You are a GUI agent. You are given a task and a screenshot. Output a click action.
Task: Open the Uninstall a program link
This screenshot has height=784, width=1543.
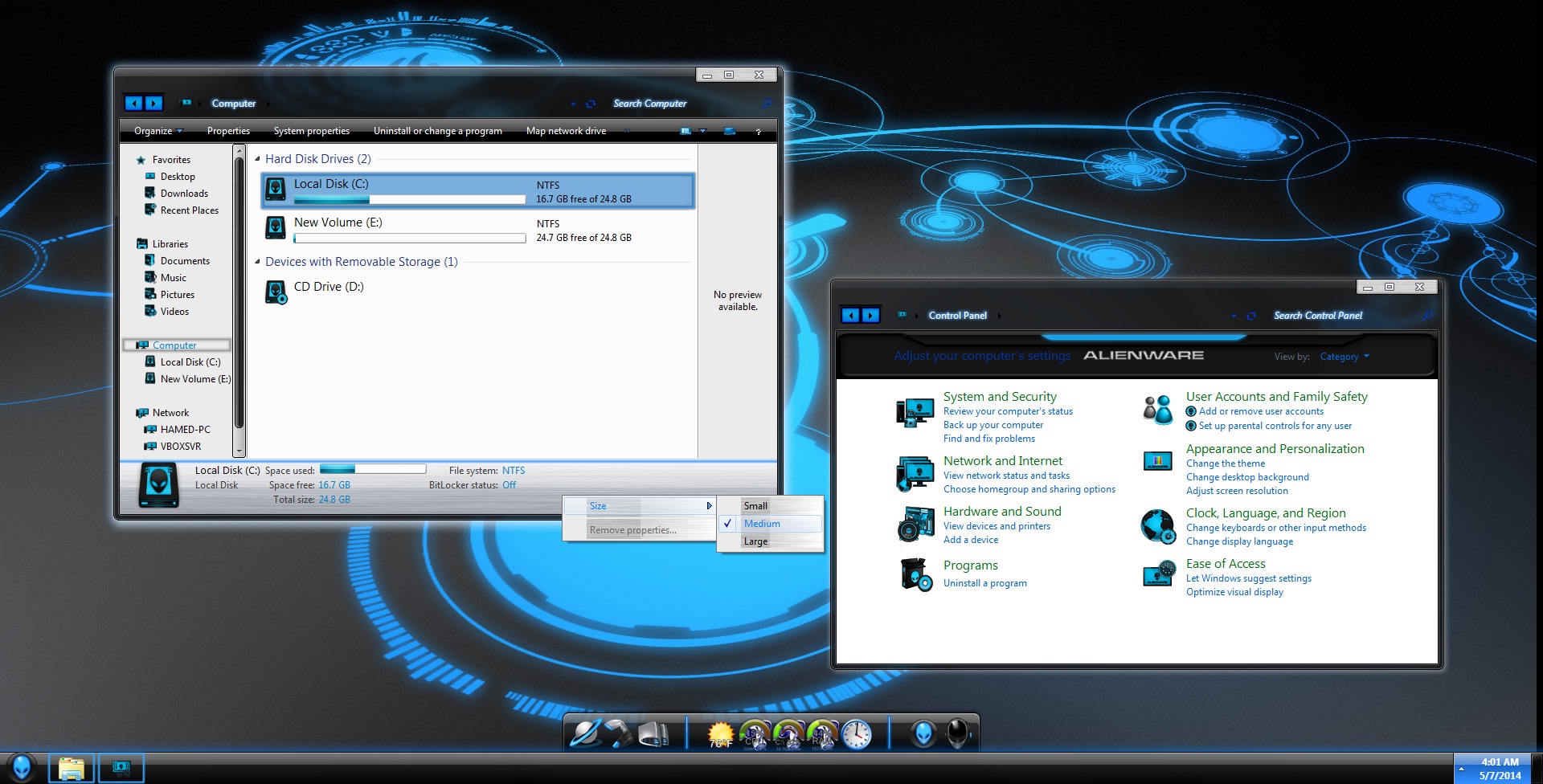984,583
